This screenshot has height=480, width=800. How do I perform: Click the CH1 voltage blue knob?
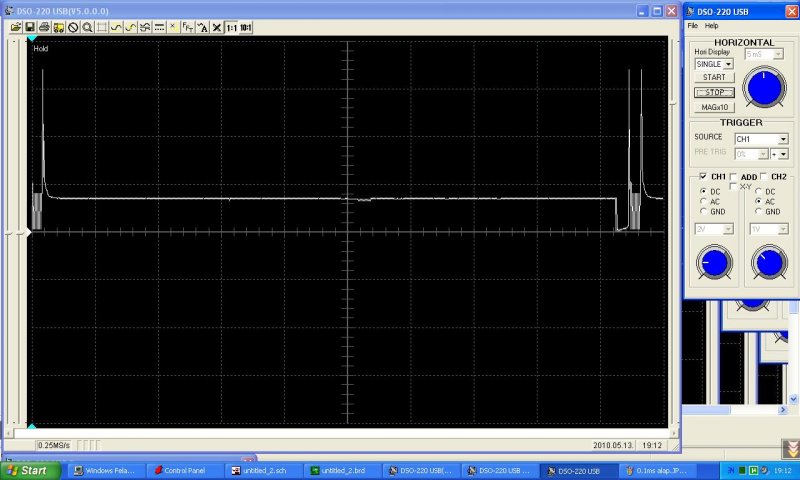click(714, 263)
